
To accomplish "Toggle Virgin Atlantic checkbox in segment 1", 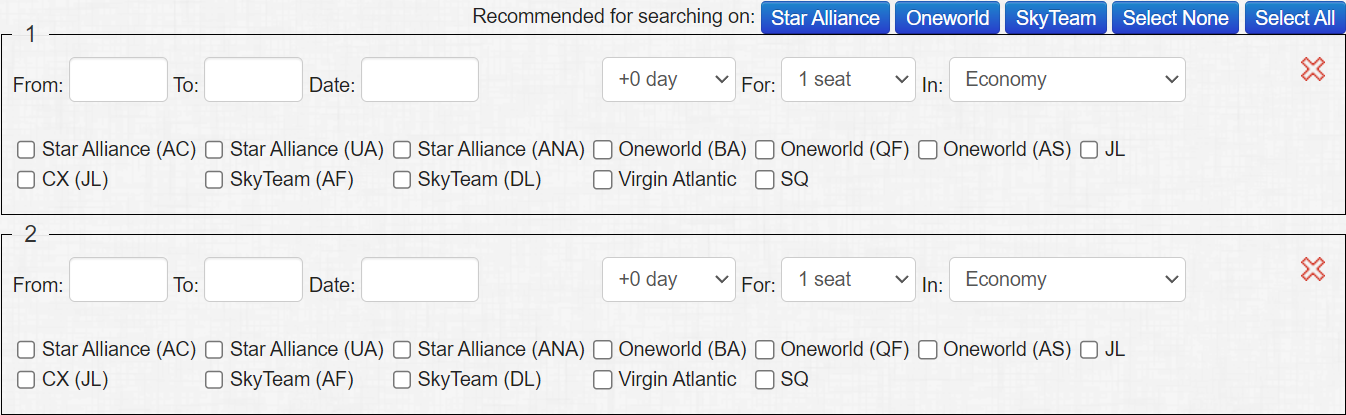I will point(603,180).
